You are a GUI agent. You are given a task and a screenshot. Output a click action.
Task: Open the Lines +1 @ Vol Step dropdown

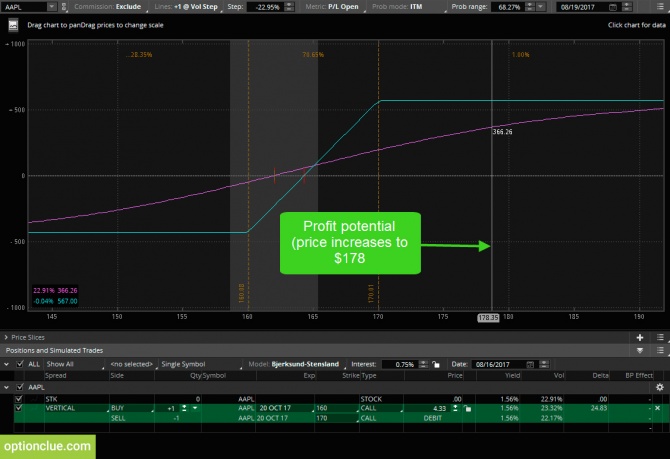pos(187,7)
